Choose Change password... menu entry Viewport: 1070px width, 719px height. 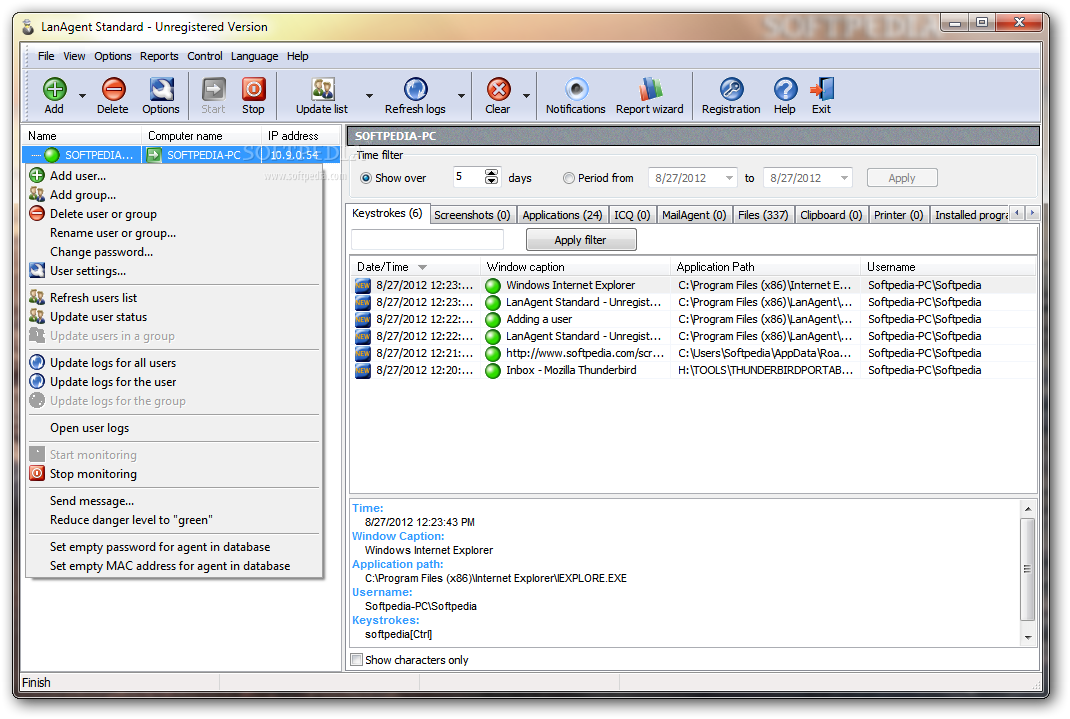pyautogui.click(x=101, y=252)
